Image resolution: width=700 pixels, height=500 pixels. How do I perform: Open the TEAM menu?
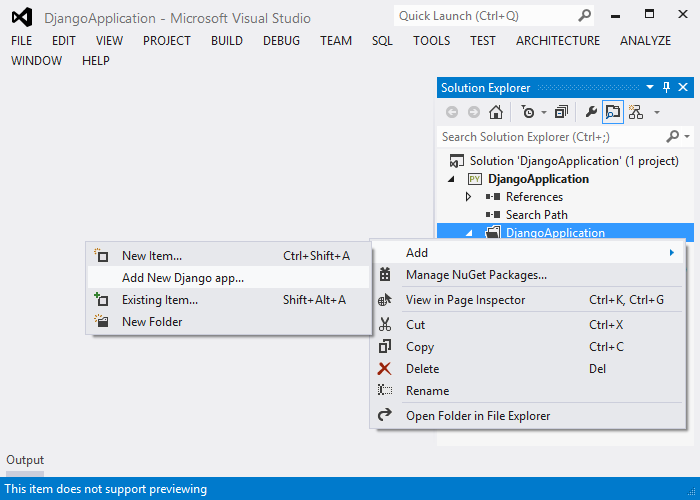[x=336, y=41]
